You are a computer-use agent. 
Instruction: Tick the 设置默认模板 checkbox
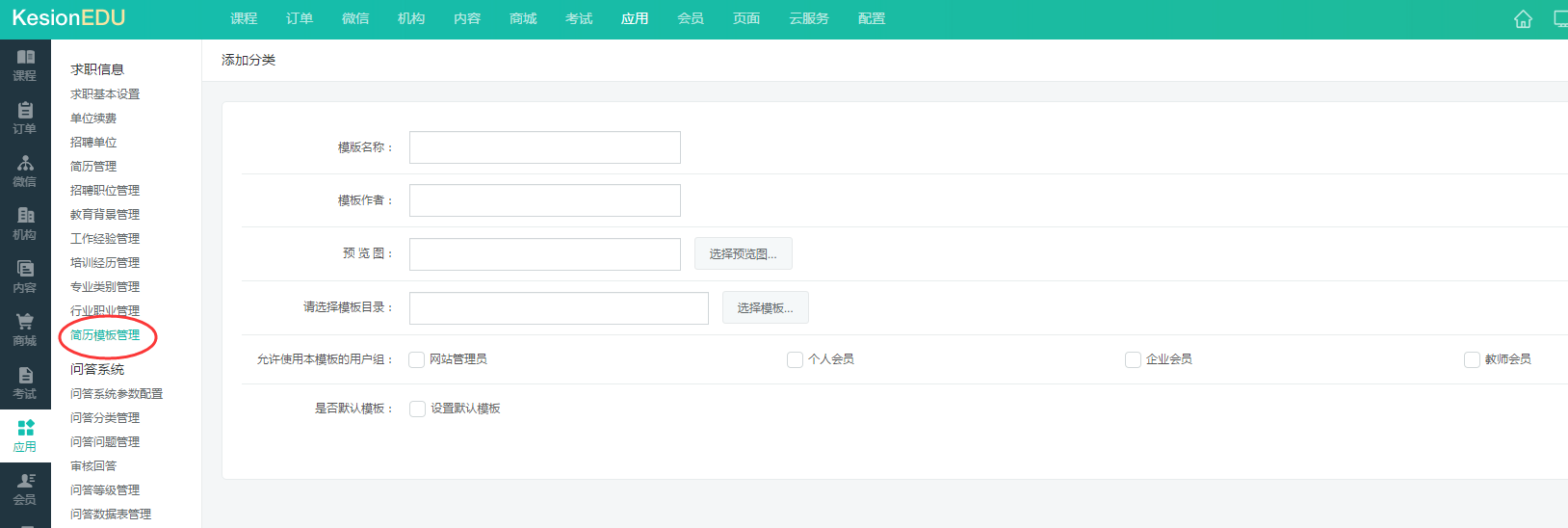coord(417,409)
